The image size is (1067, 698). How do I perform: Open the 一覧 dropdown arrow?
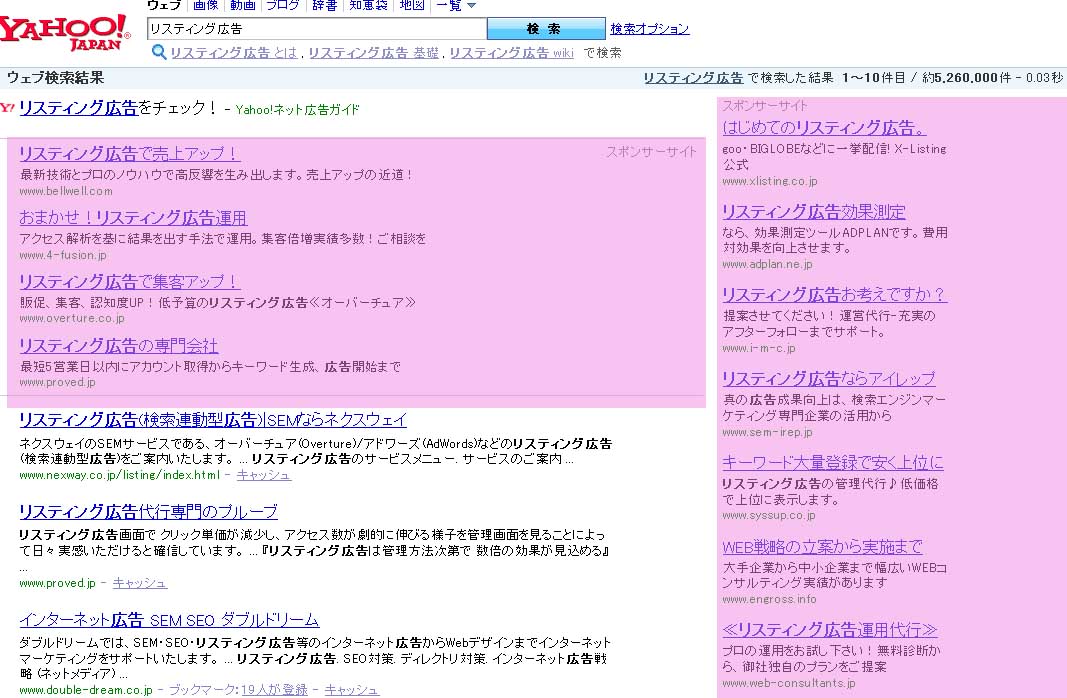[x=472, y=6]
